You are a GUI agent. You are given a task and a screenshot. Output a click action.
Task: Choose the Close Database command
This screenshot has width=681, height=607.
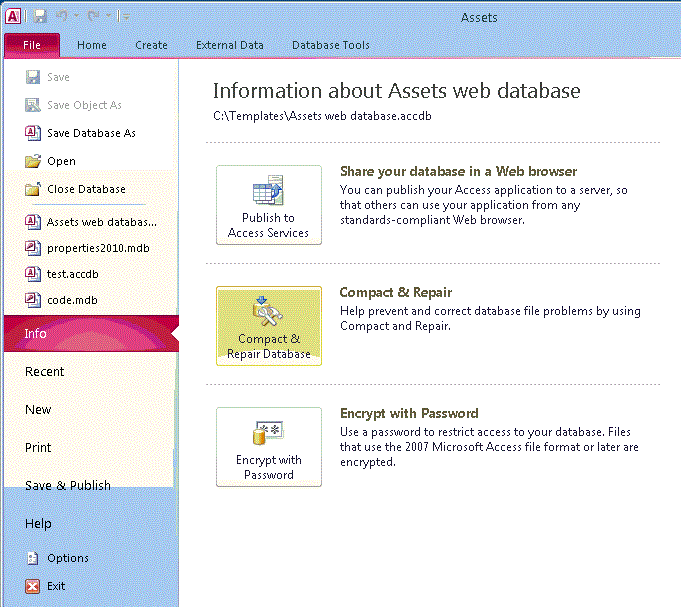click(86, 189)
